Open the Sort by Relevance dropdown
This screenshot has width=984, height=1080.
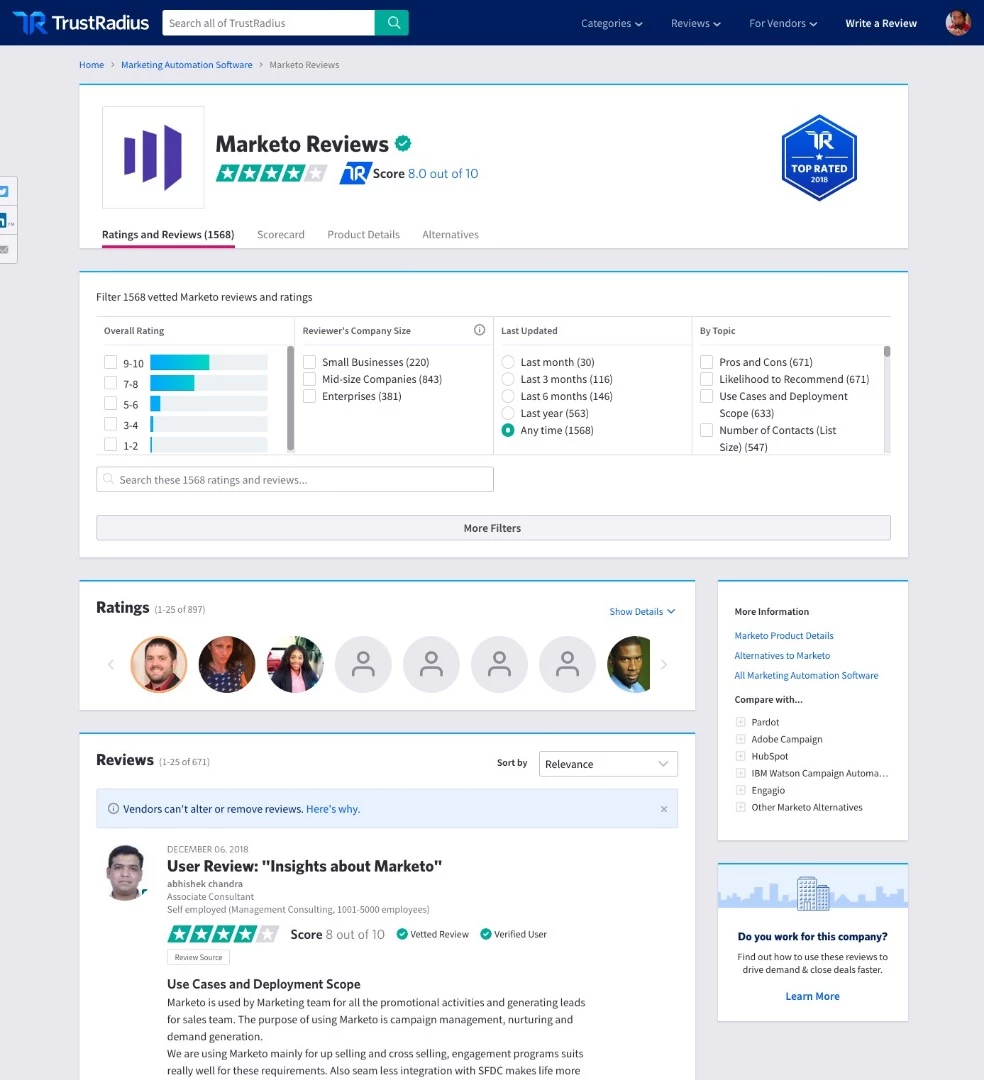[608, 764]
